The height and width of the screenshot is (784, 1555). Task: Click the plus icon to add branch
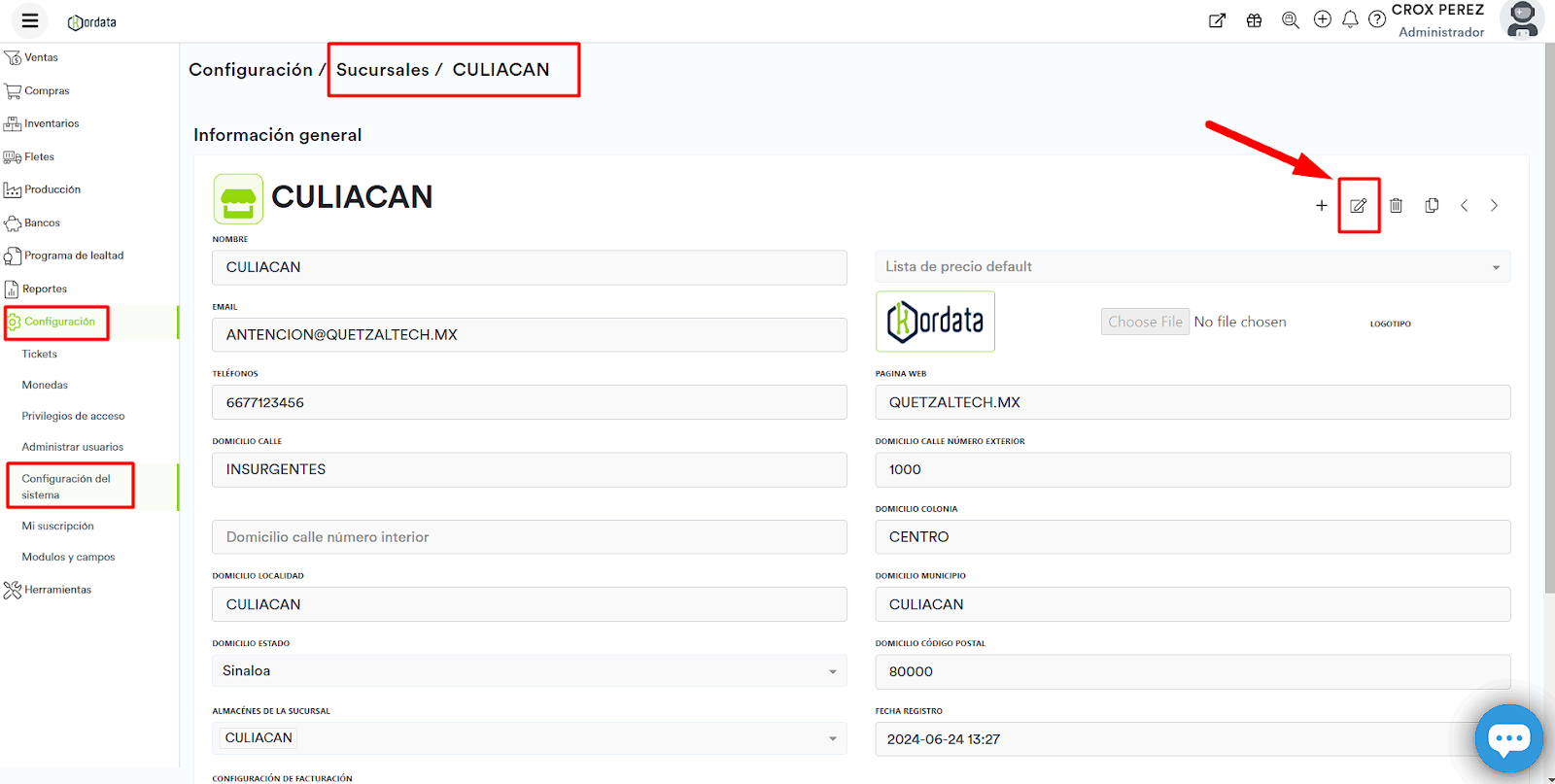click(x=1321, y=206)
